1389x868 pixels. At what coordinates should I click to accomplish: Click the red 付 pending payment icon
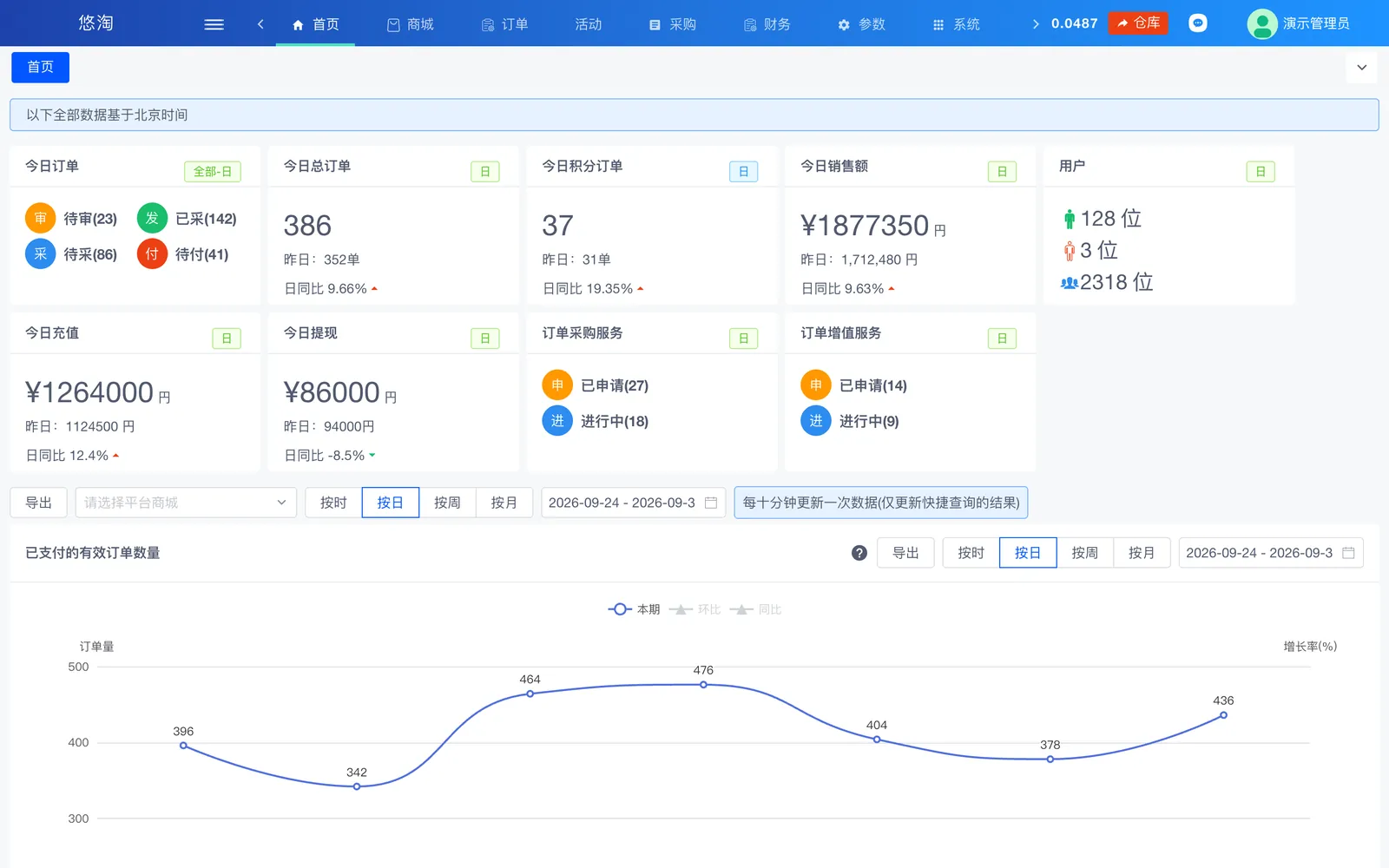point(152,254)
